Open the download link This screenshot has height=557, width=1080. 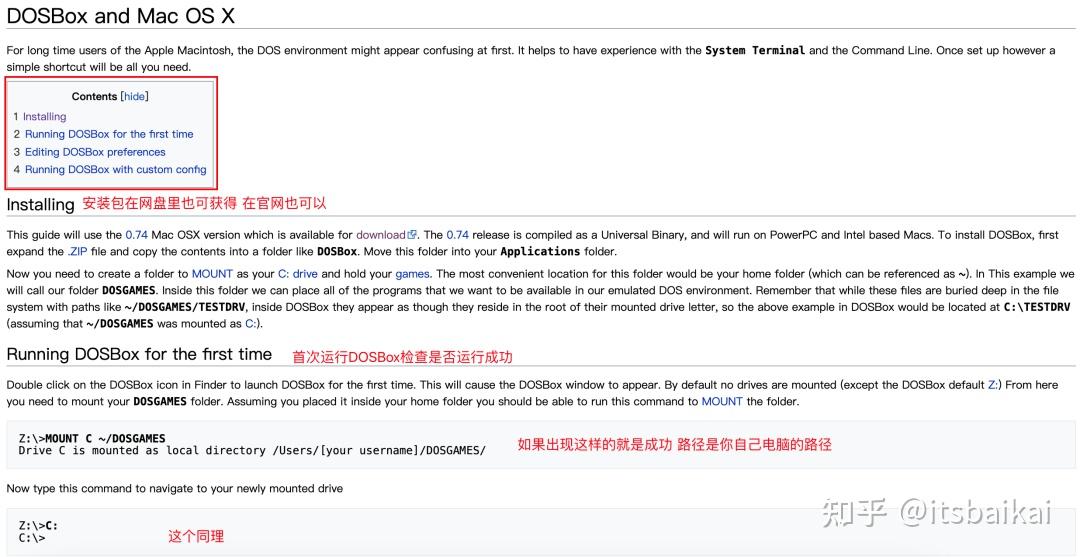click(380, 235)
